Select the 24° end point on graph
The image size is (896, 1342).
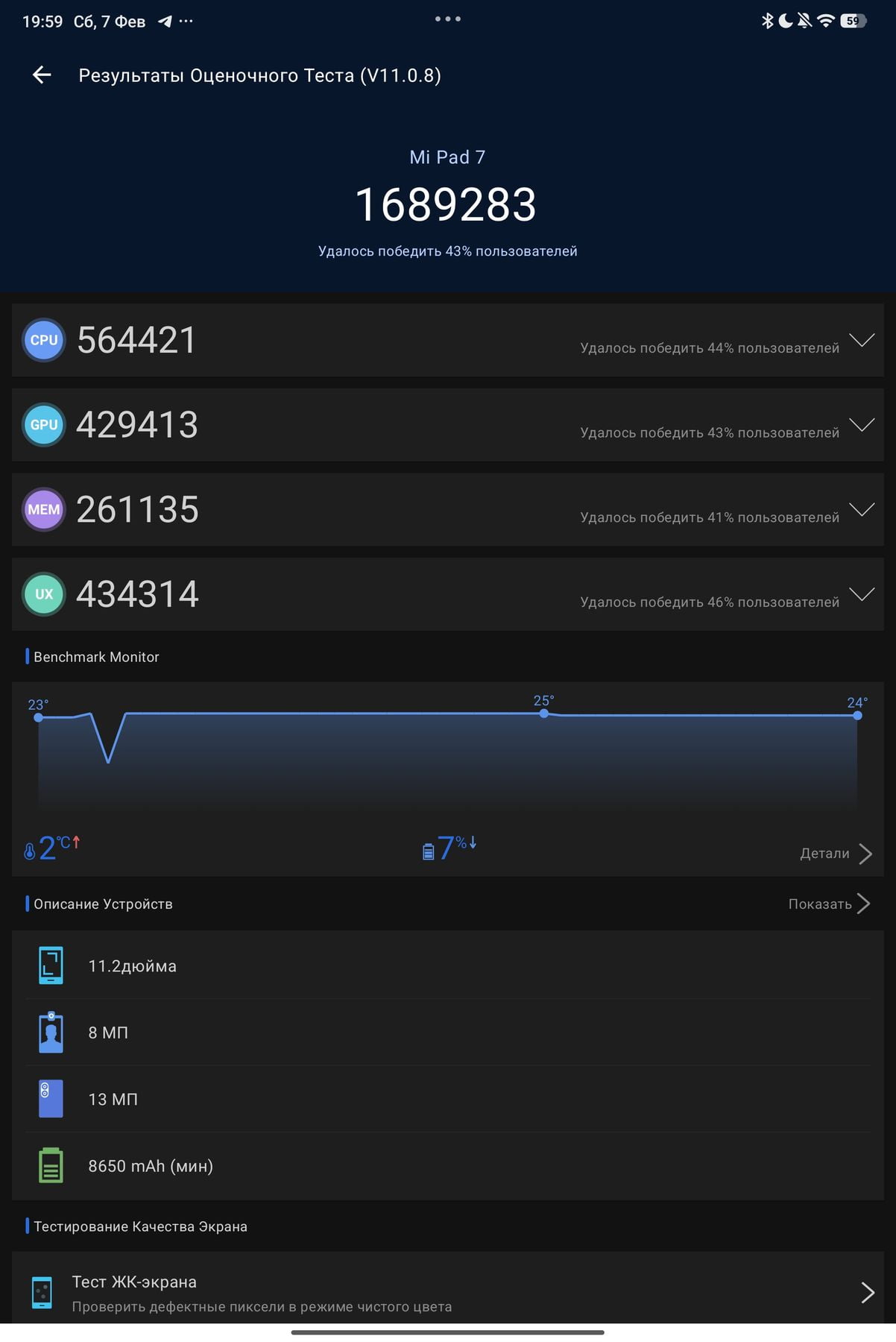(x=857, y=716)
